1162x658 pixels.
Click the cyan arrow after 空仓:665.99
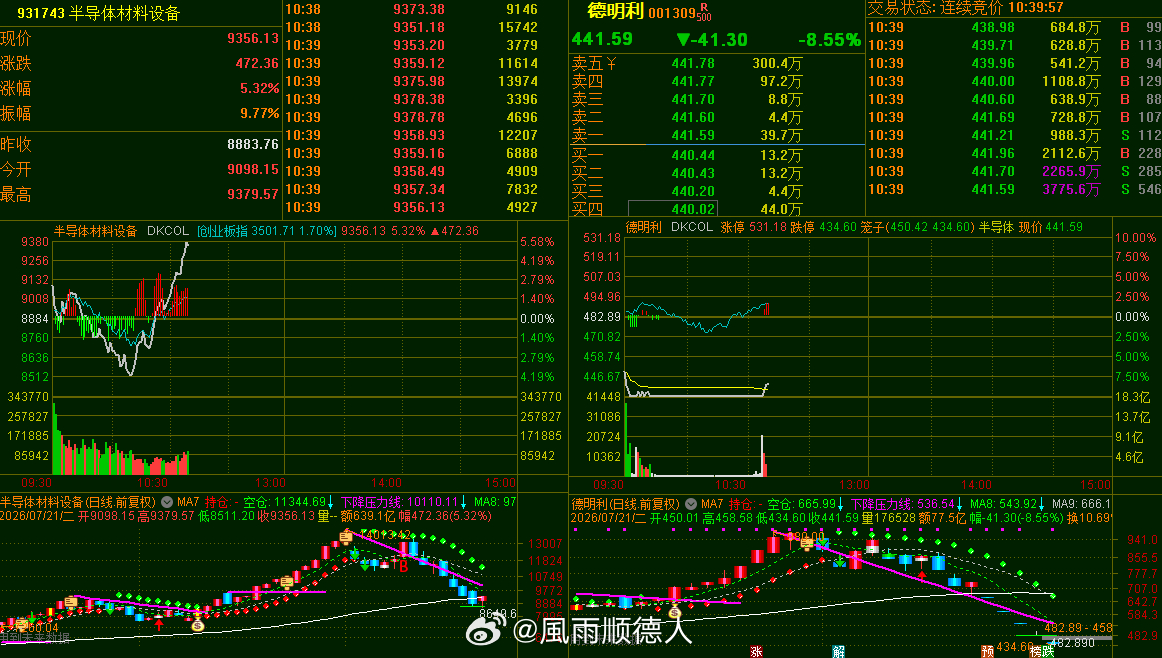coord(841,504)
